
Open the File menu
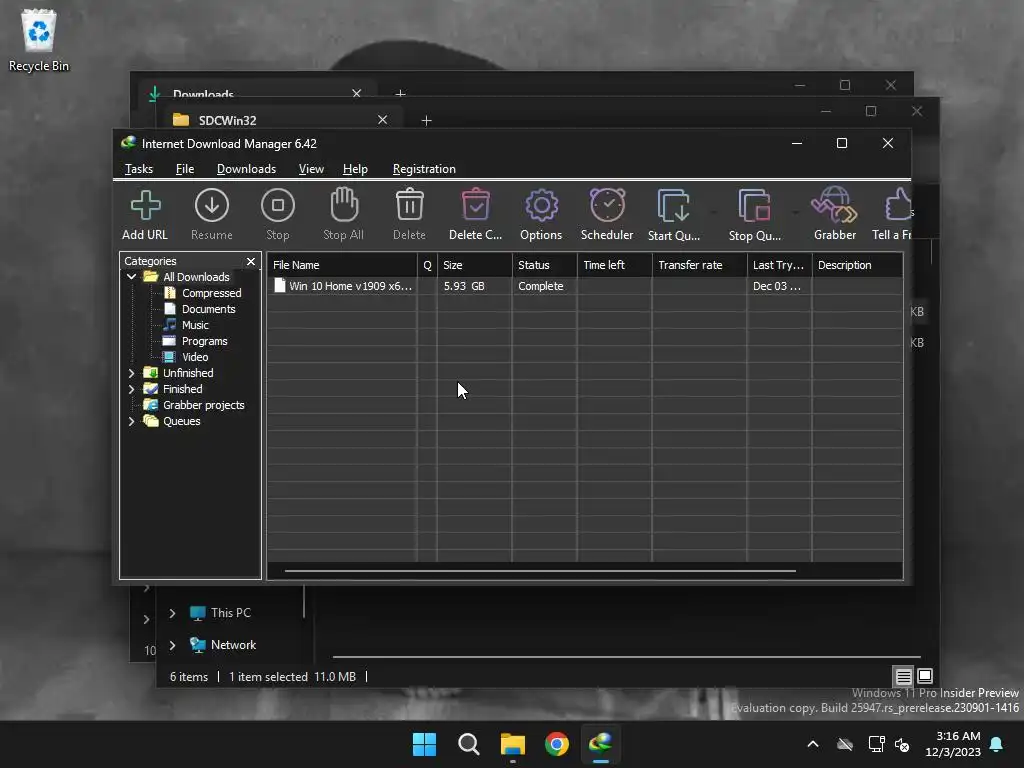185,168
